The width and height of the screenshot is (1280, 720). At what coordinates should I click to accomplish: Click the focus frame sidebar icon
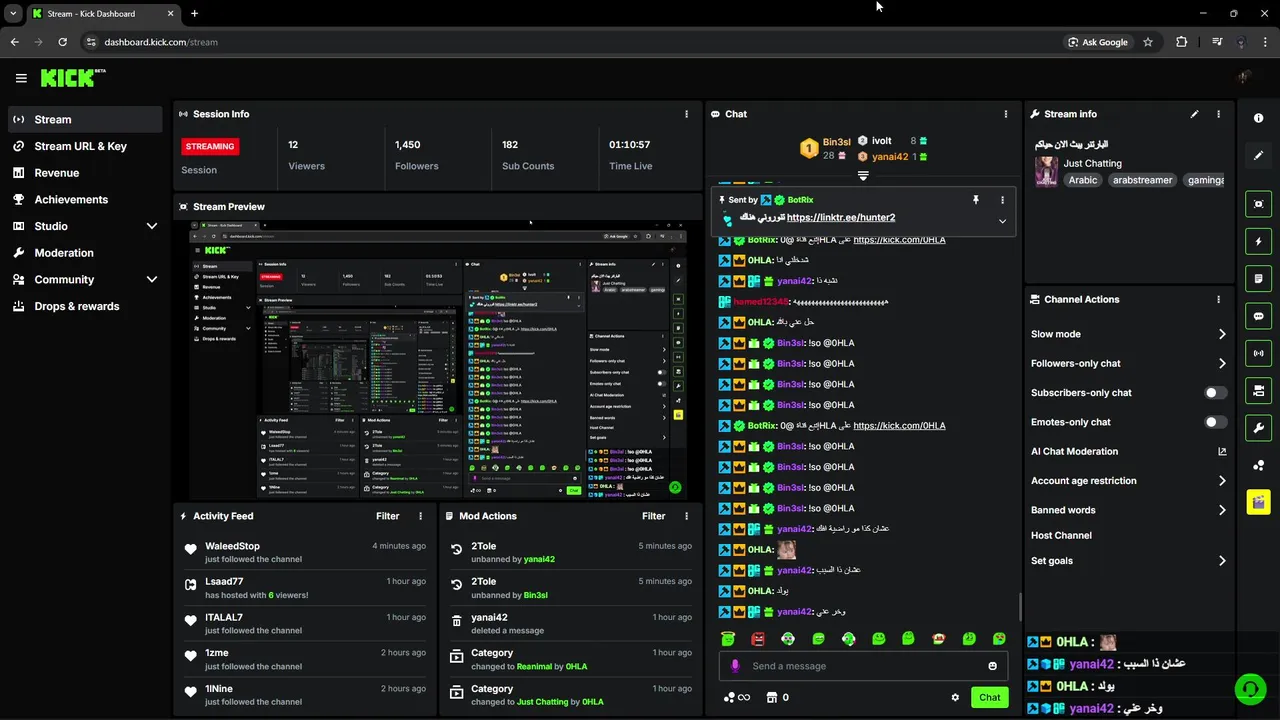pyautogui.click(x=1258, y=204)
